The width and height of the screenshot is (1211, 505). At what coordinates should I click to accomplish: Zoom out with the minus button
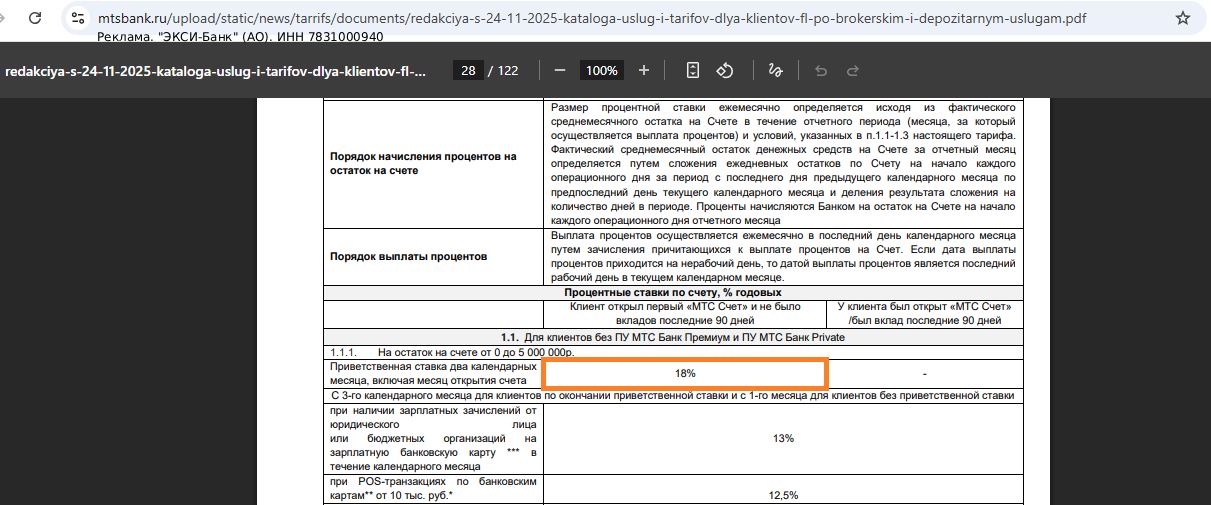[560, 70]
